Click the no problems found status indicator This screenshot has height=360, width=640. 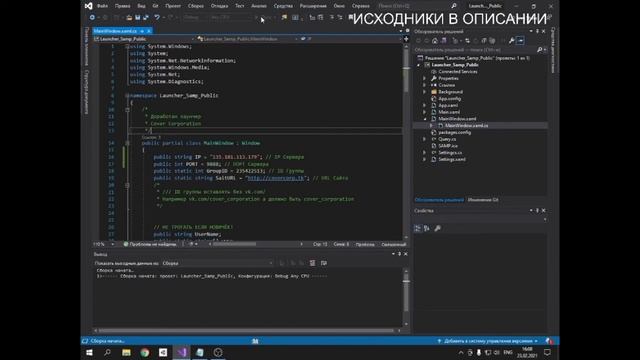click(150, 244)
